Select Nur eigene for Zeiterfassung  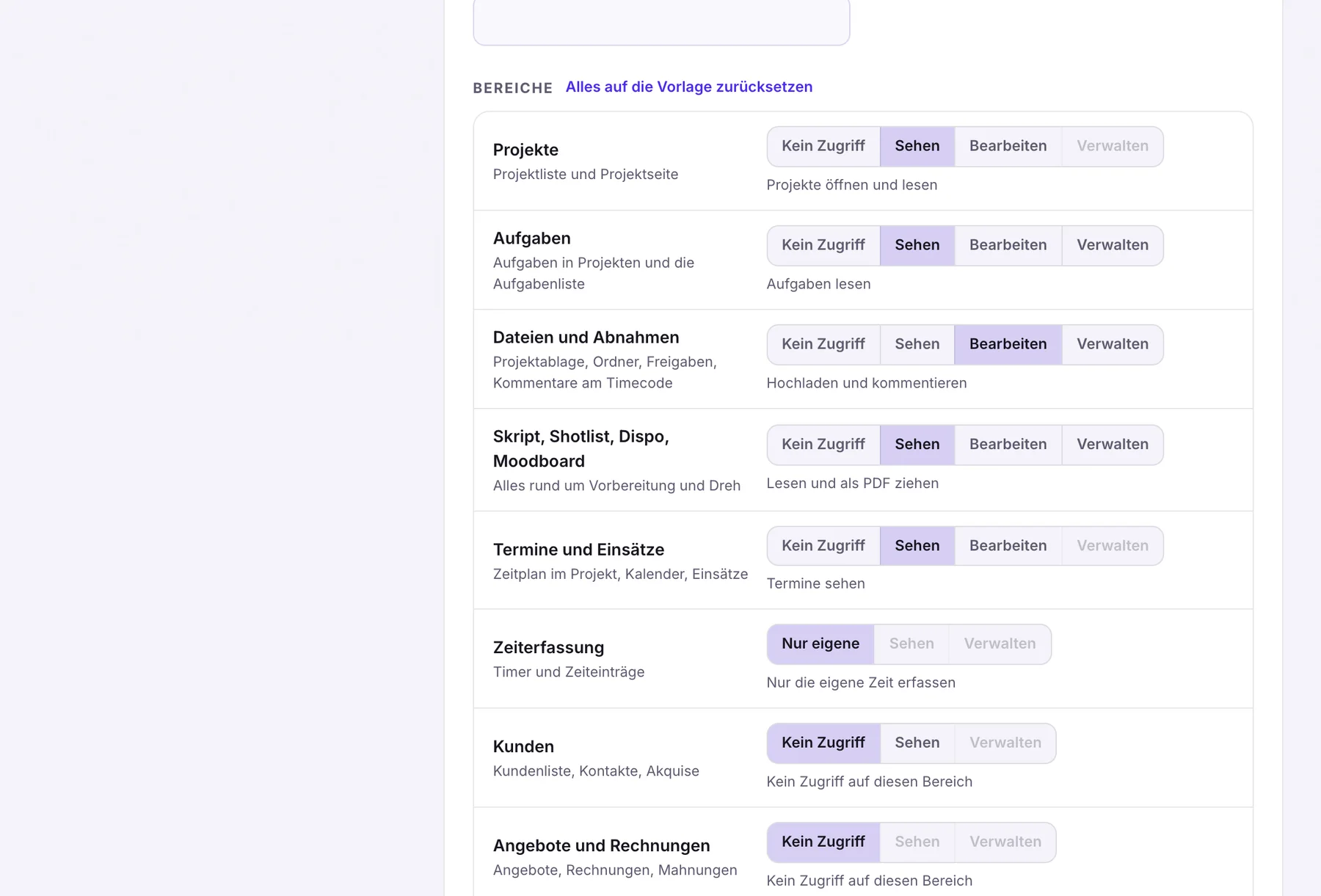click(x=820, y=644)
